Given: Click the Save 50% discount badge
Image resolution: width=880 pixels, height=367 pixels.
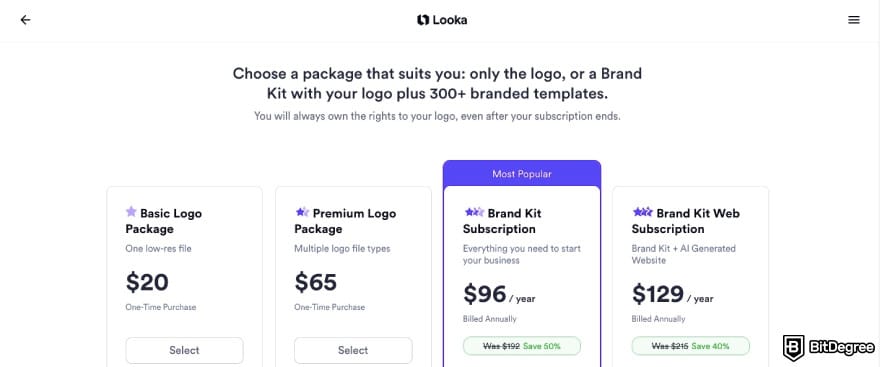Looking at the screenshot, I should [522, 346].
